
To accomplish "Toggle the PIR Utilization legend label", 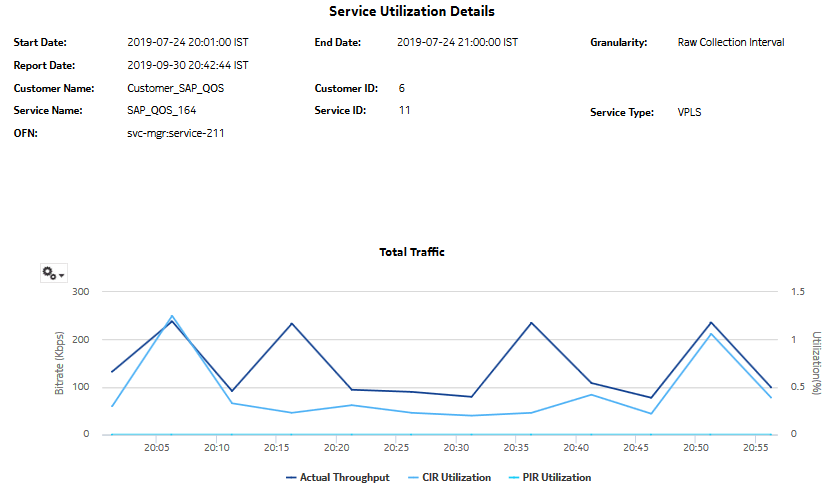I will tap(553, 478).
